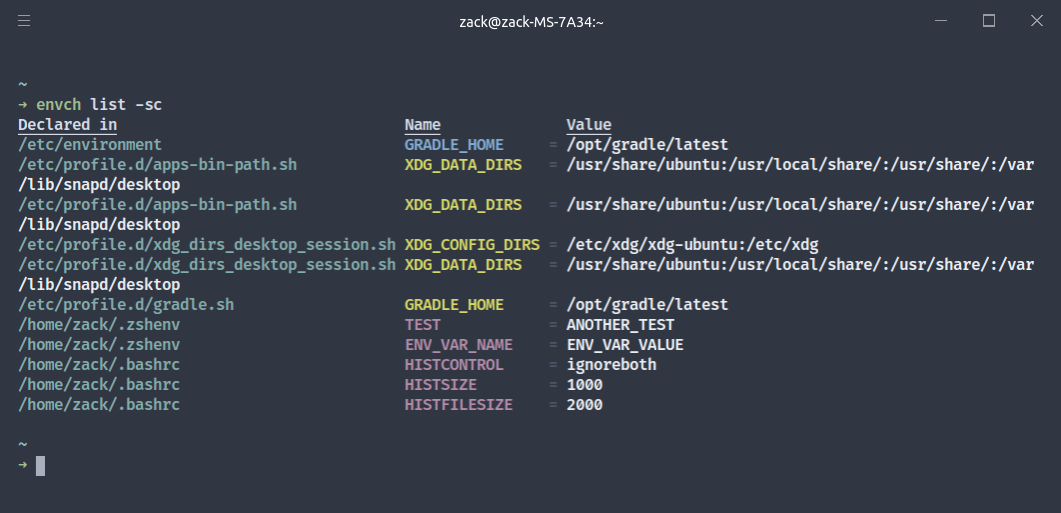Click the 'Value' column header
Screen dimensions: 1061x513
589,125
